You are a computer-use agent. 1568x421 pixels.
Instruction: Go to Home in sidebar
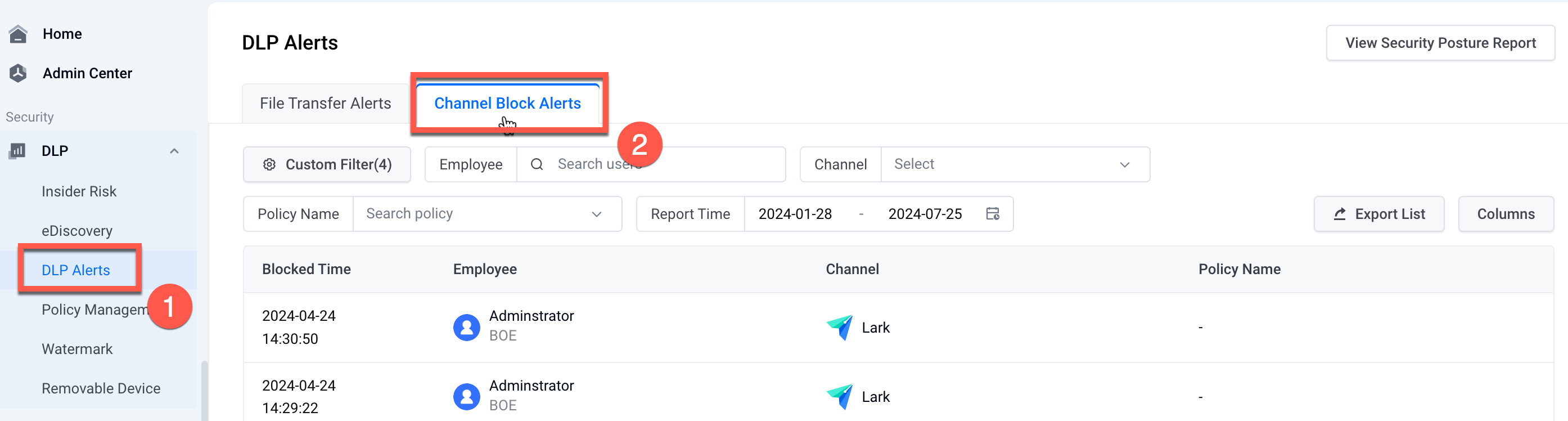point(62,34)
